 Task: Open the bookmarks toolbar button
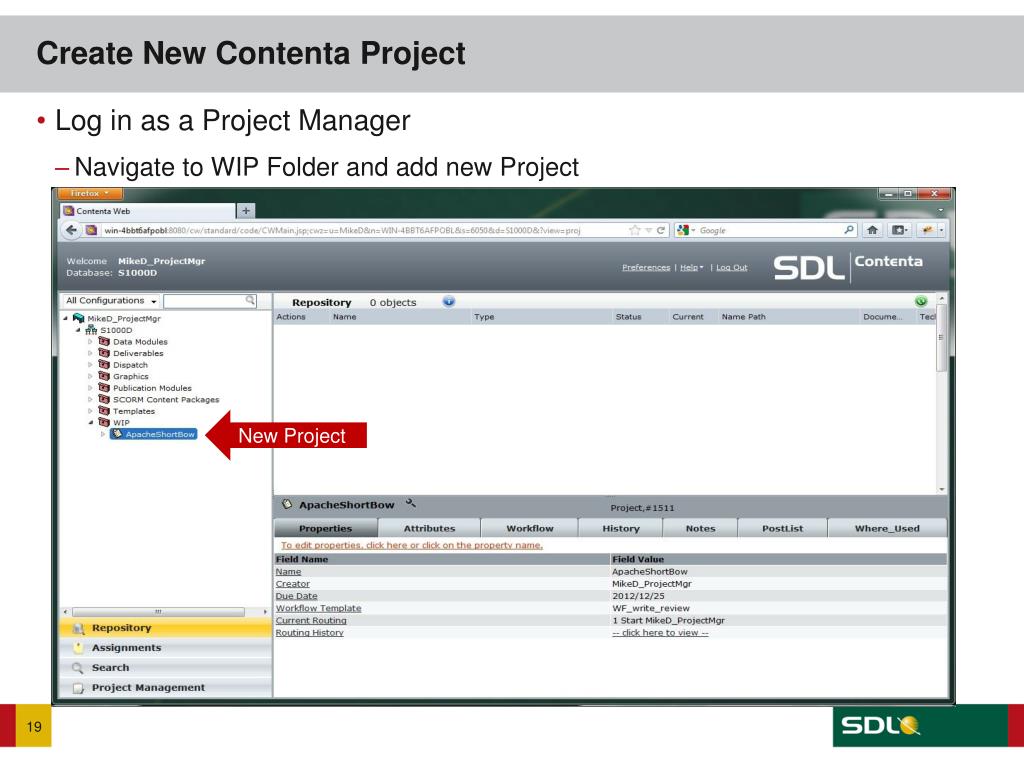[899, 230]
